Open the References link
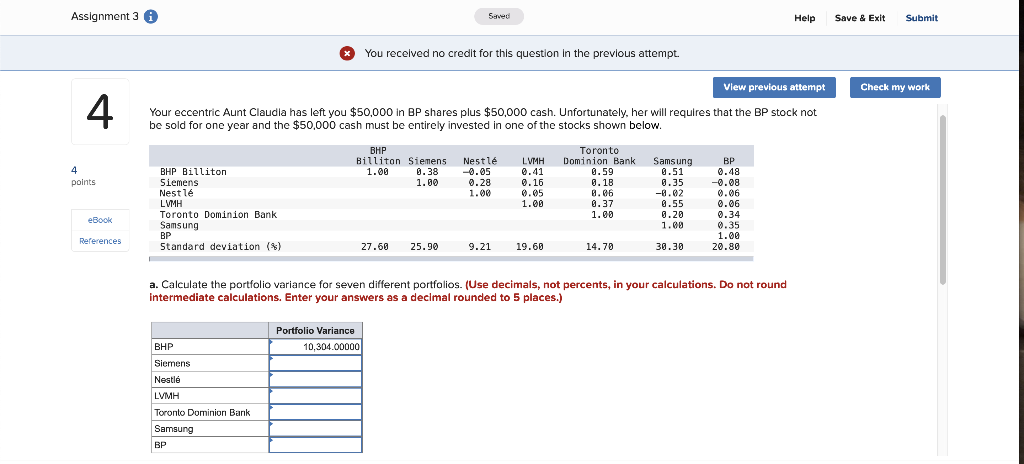The image size is (1024, 464). pyautogui.click(x=100, y=241)
